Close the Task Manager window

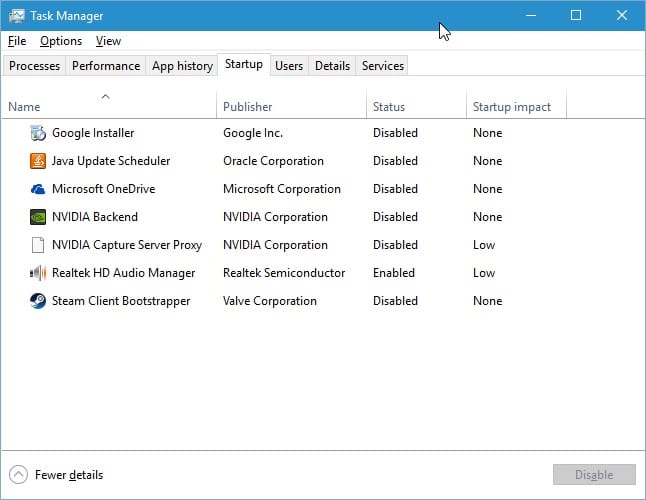[x=622, y=16]
